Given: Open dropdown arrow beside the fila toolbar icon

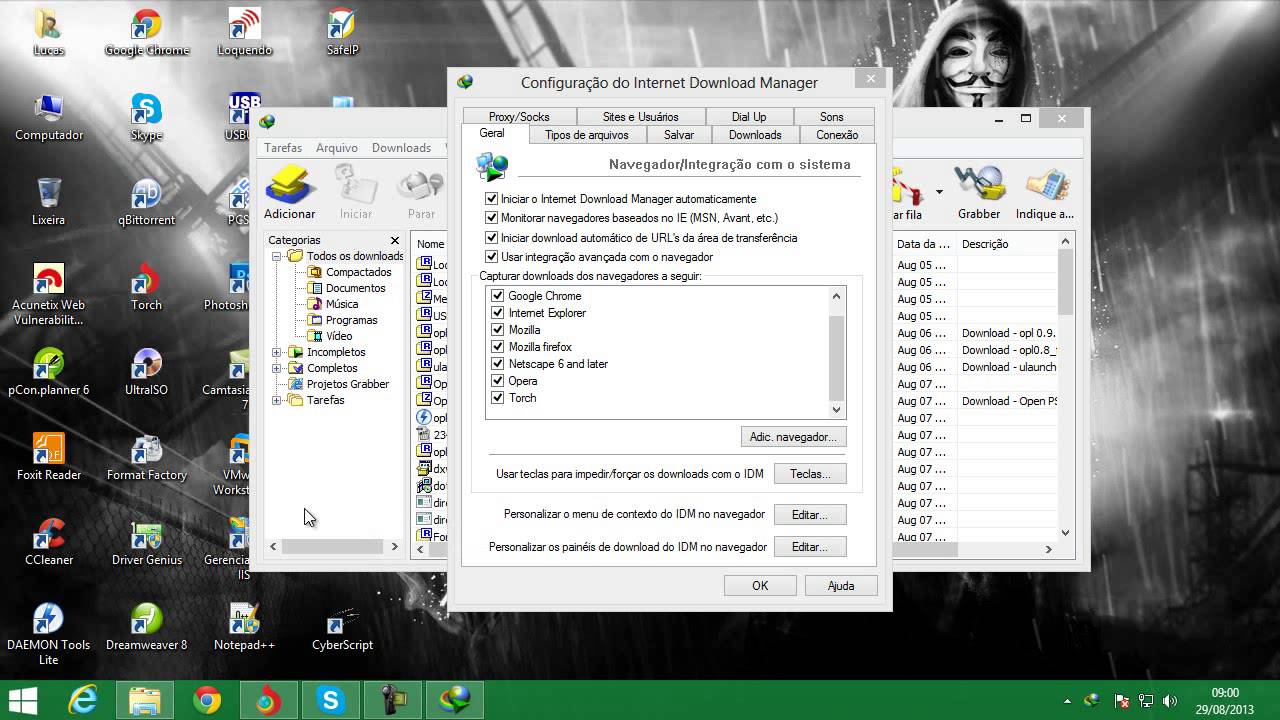Looking at the screenshot, I should [939, 191].
